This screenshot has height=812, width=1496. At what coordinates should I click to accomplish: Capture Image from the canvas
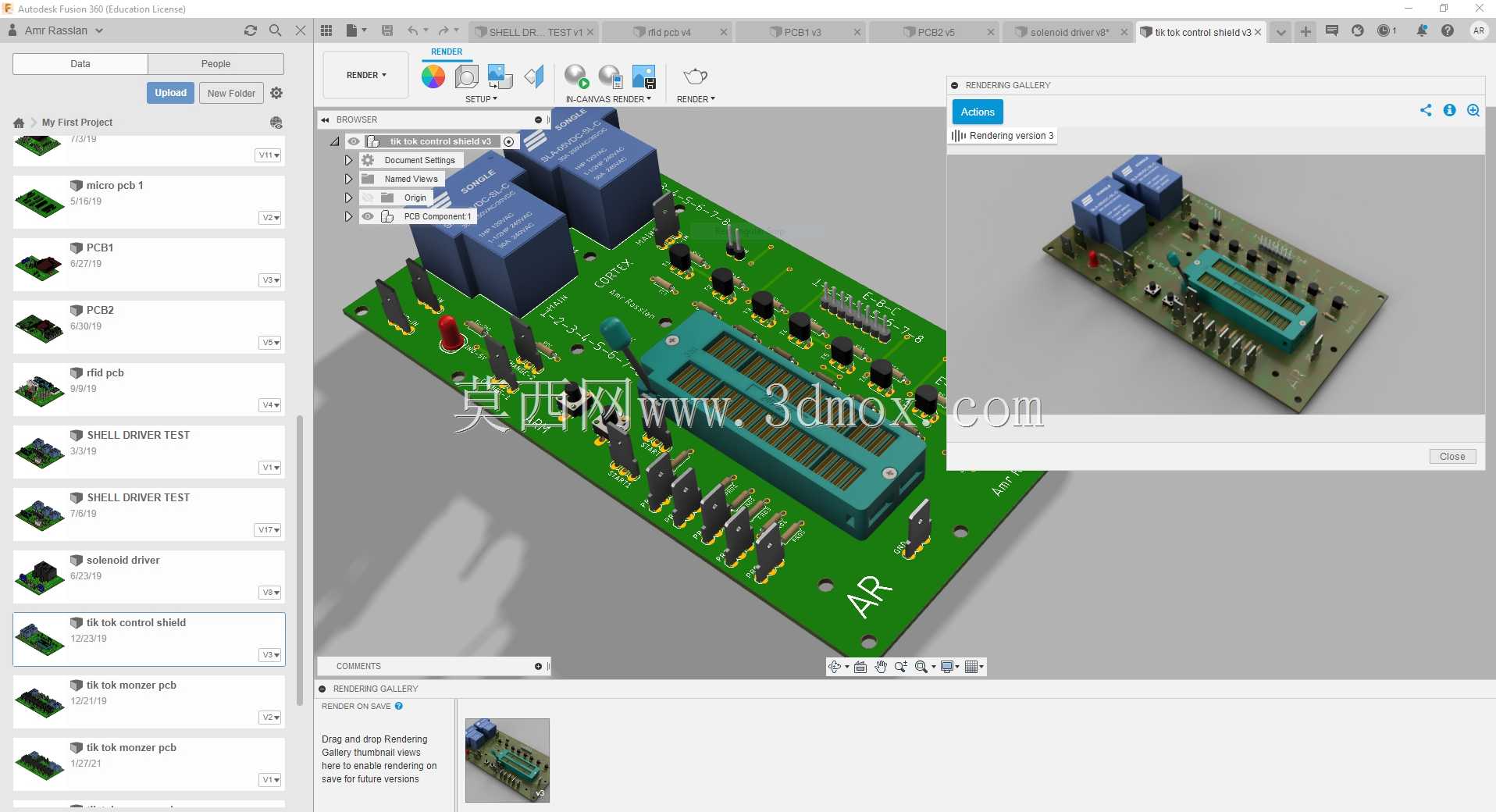[644, 77]
